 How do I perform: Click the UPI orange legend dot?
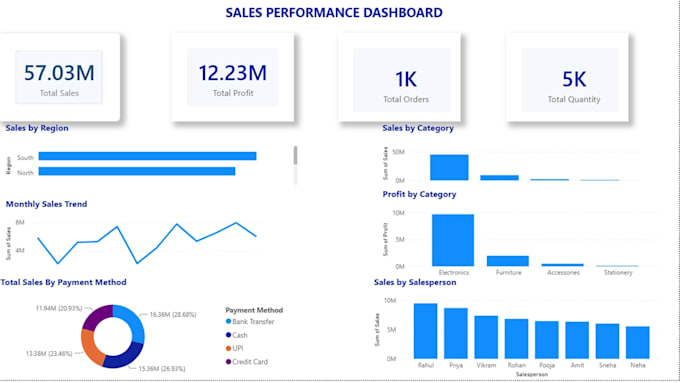coord(229,348)
